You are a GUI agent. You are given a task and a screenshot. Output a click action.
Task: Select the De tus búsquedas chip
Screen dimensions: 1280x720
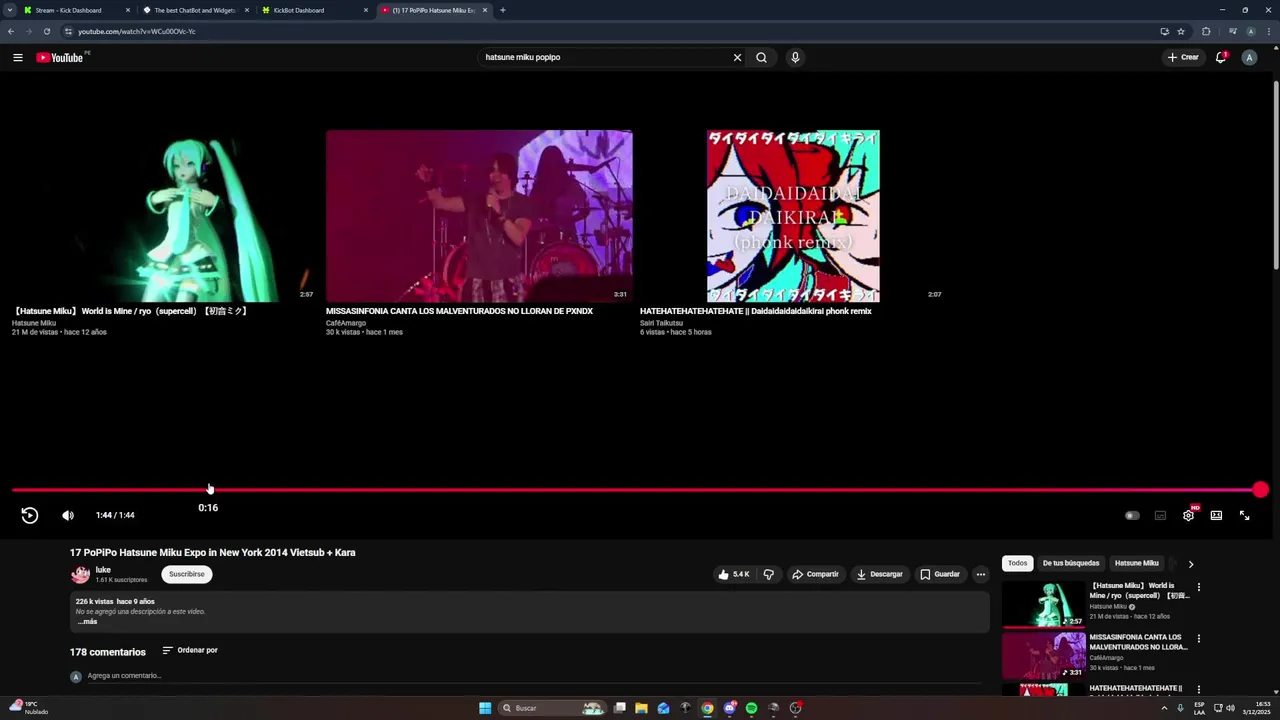tap(1071, 563)
